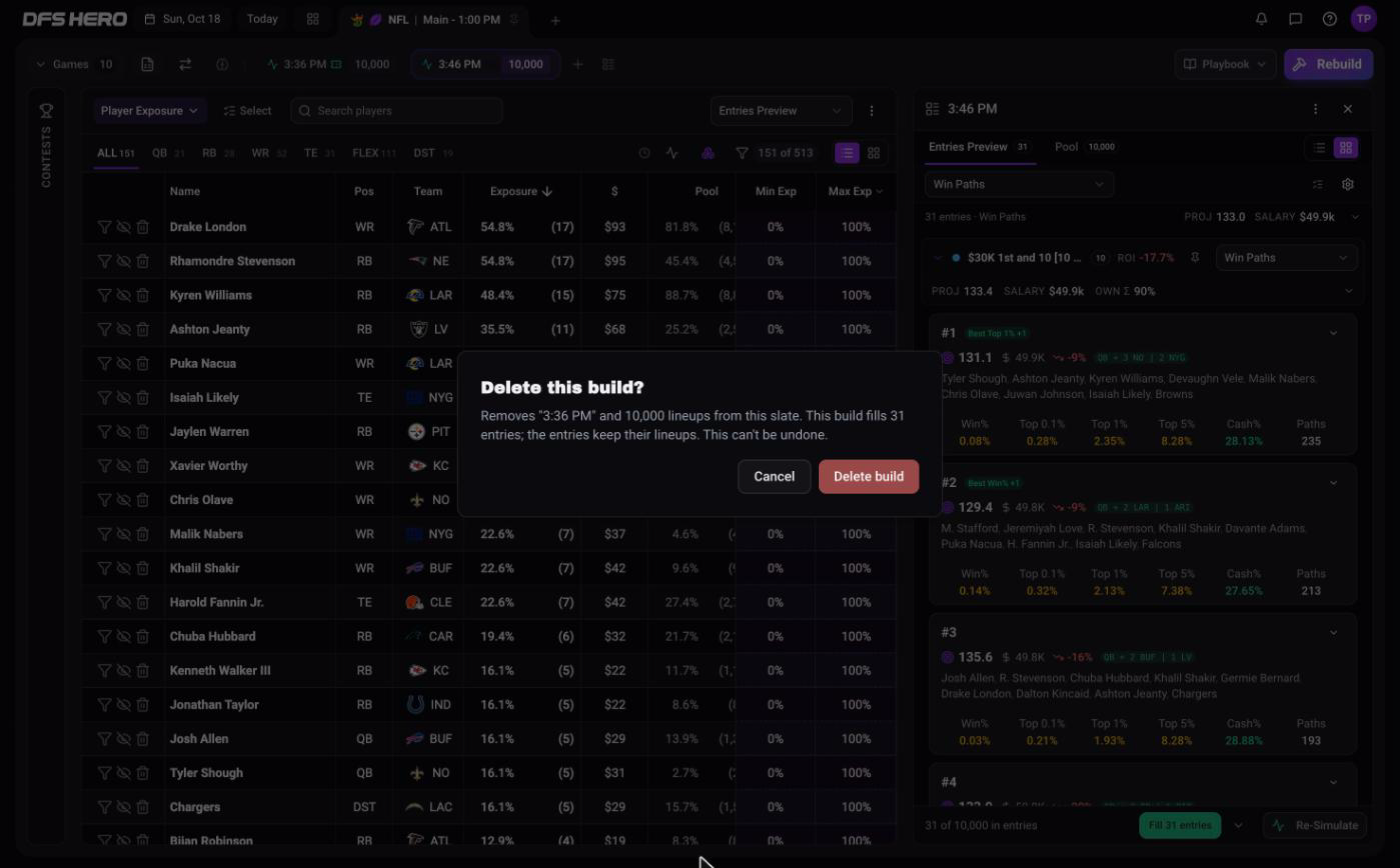Hide Rhamondre Stevenson with the eye icon
The height and width of the screenshot is (868, 1400).
[124, 261]
